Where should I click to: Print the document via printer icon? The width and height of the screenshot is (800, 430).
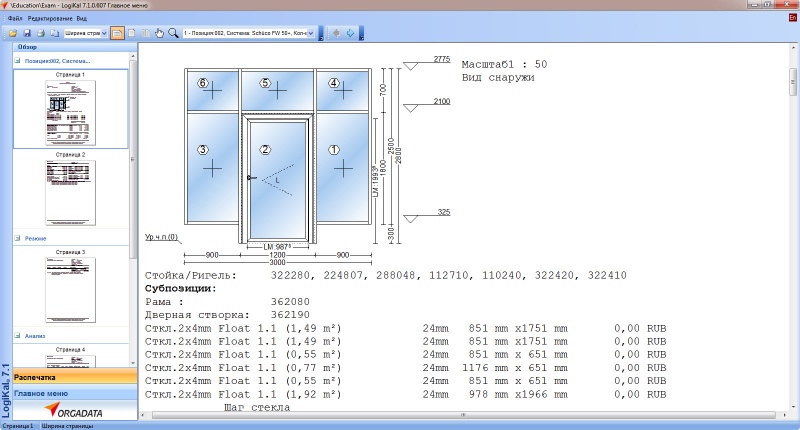(x=41, y=33)
